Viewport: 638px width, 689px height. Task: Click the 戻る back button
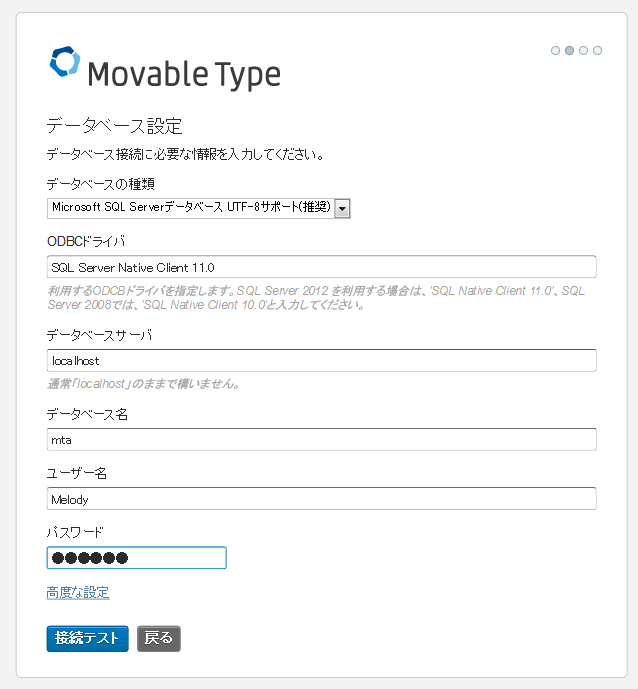point(159,638)
